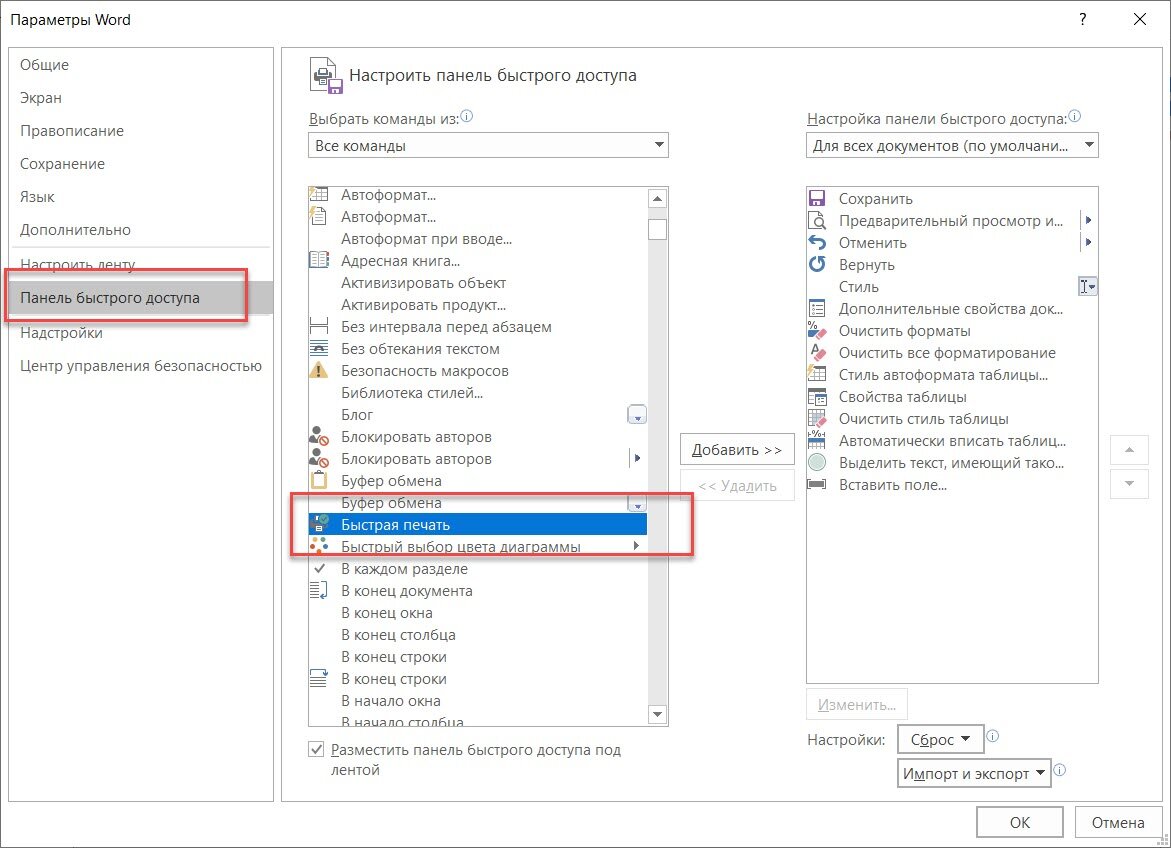Open the Все команды dropdown

coord(488,145)
